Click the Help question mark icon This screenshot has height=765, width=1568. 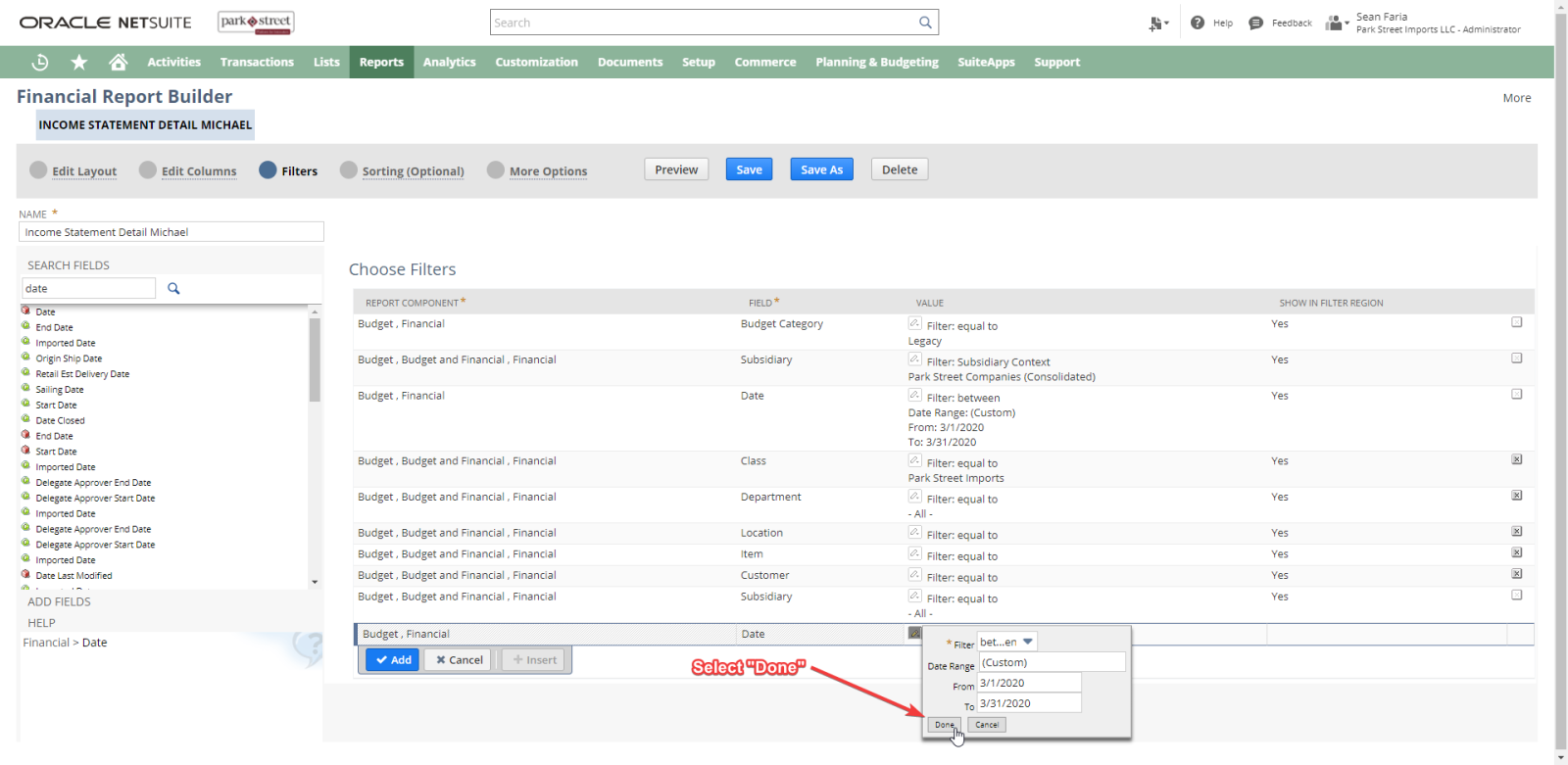point(1198,23)
